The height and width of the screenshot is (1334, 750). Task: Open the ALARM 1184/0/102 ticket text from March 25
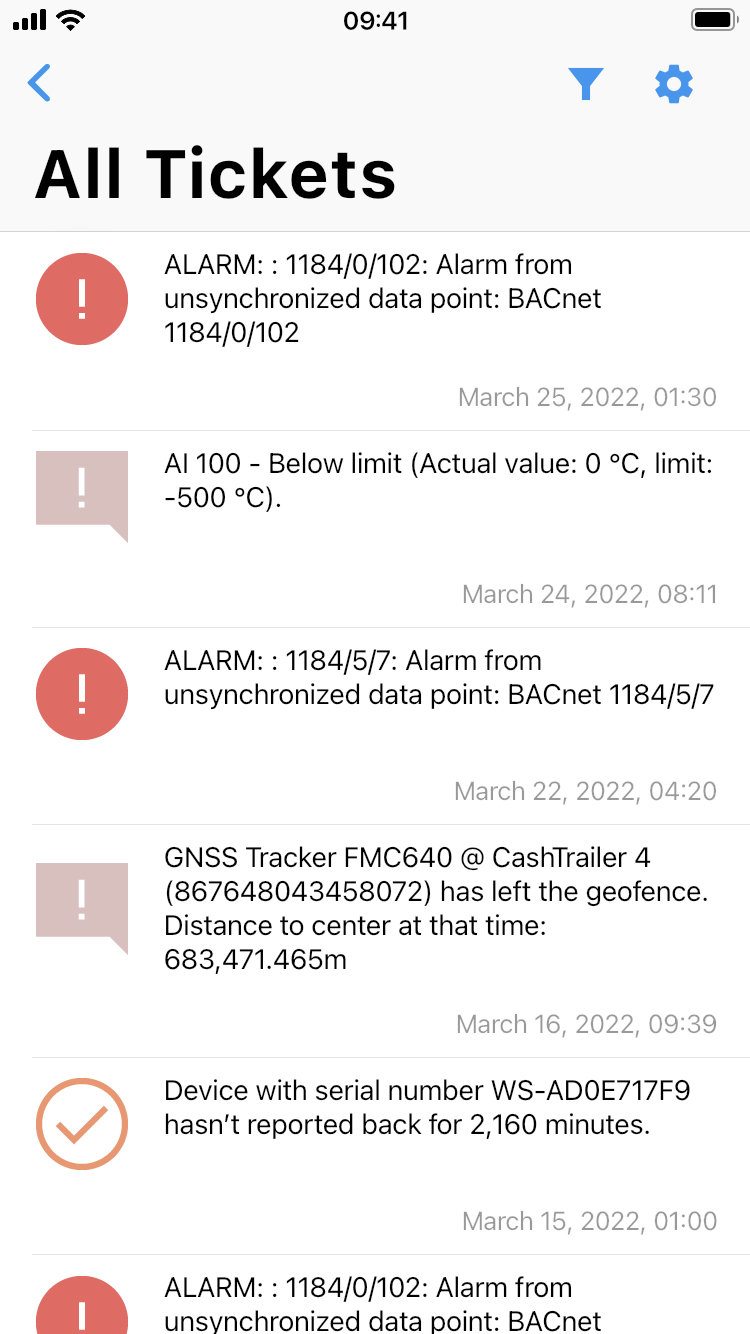383,299
